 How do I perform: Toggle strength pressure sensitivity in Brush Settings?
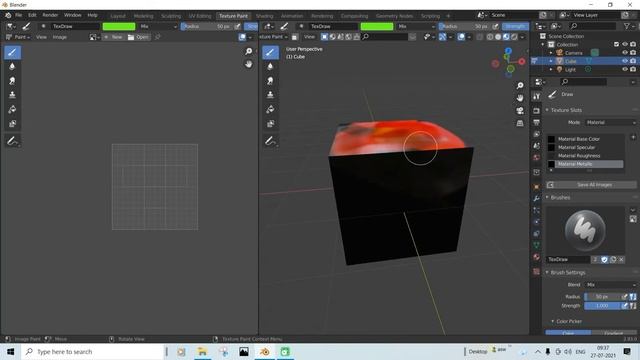point(624,306)
